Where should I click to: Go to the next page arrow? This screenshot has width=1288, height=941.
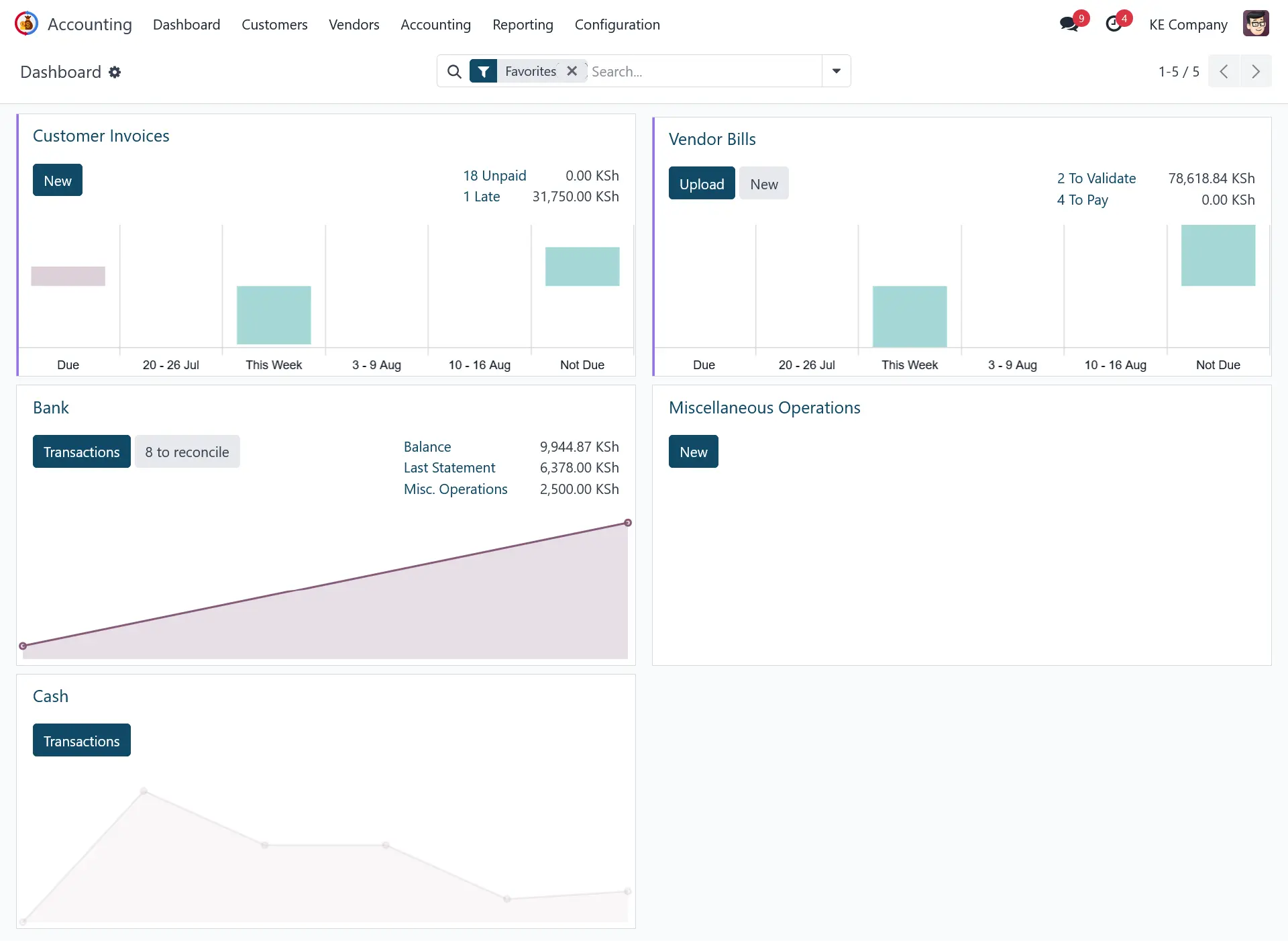click(x=1256, y=71)
